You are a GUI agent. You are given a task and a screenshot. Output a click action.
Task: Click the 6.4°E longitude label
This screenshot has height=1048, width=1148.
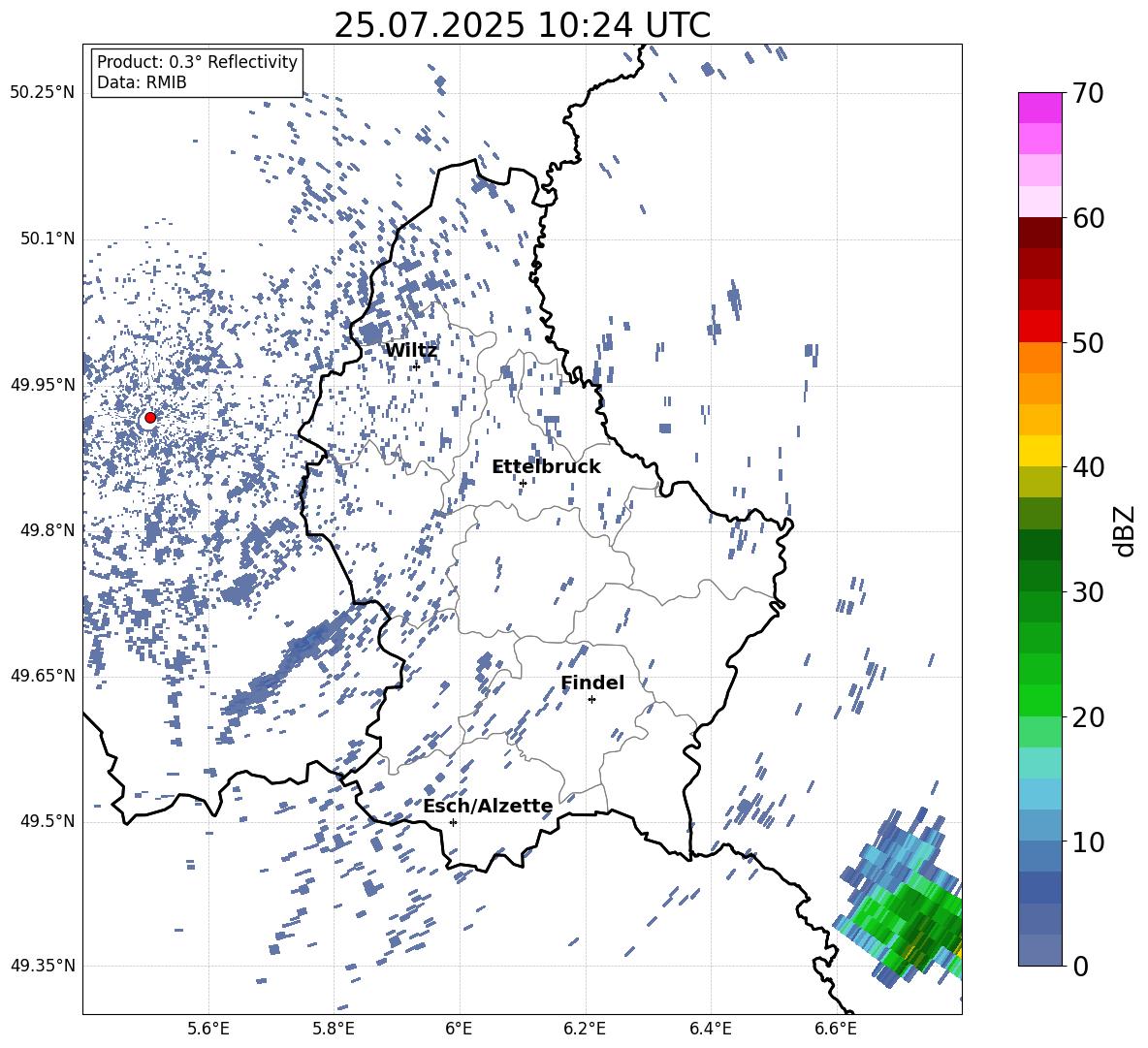click(711, 1029)
